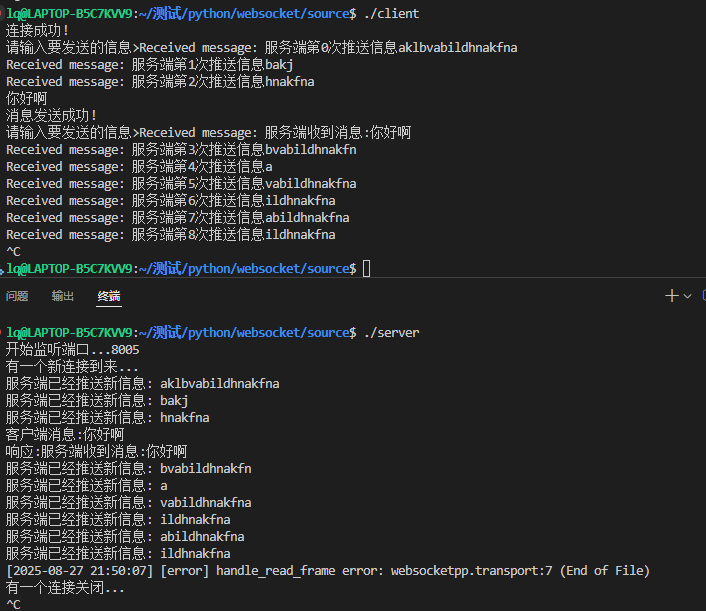706x611 pixels.
Task: Click server line 推送新信息: abildhnakfna
Action: point(125,537)
